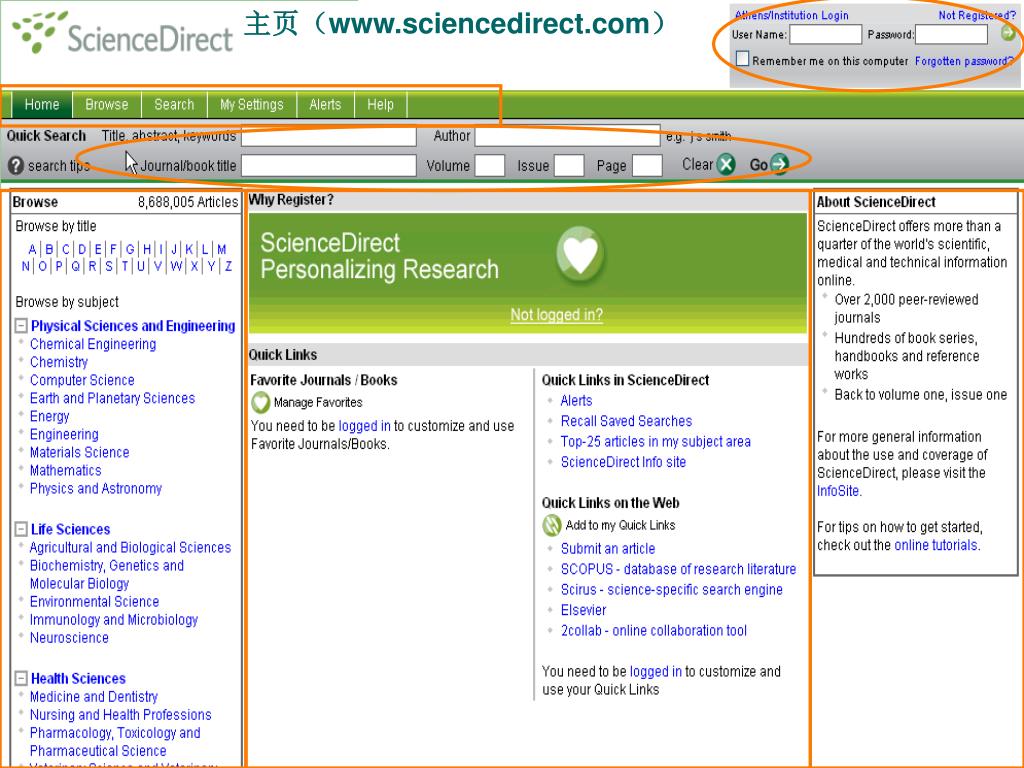Open Materials Science subject
This screenshot has height=768, width=1024.
(79, 452)
